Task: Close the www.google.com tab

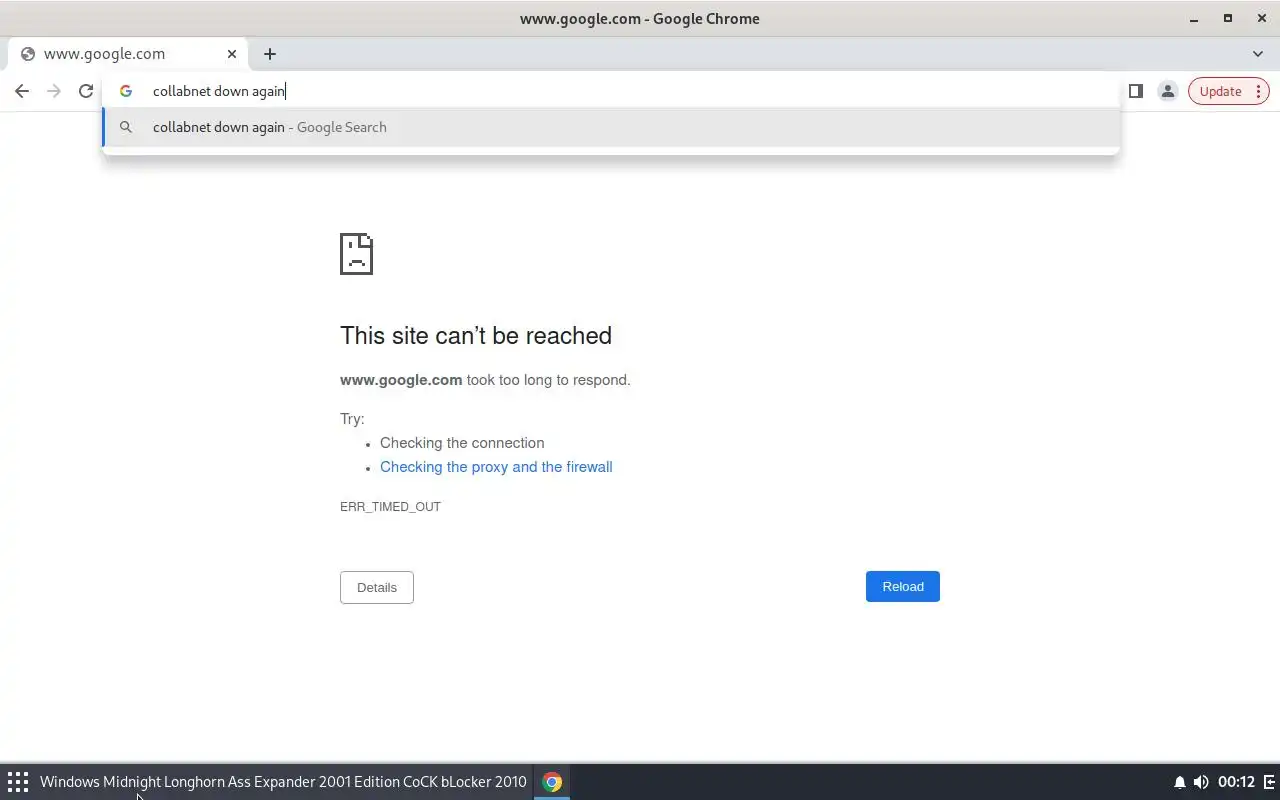Action: pos(232,54)
